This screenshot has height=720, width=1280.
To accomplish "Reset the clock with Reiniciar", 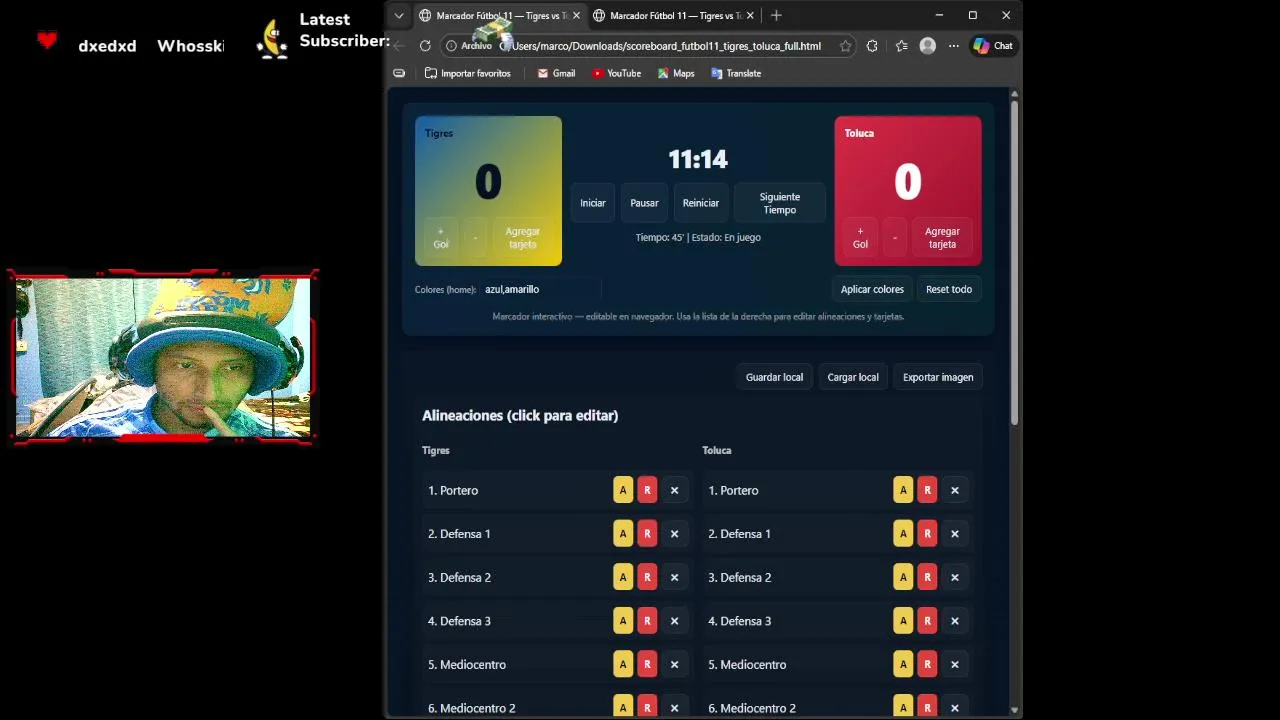I will pos(701,203).
